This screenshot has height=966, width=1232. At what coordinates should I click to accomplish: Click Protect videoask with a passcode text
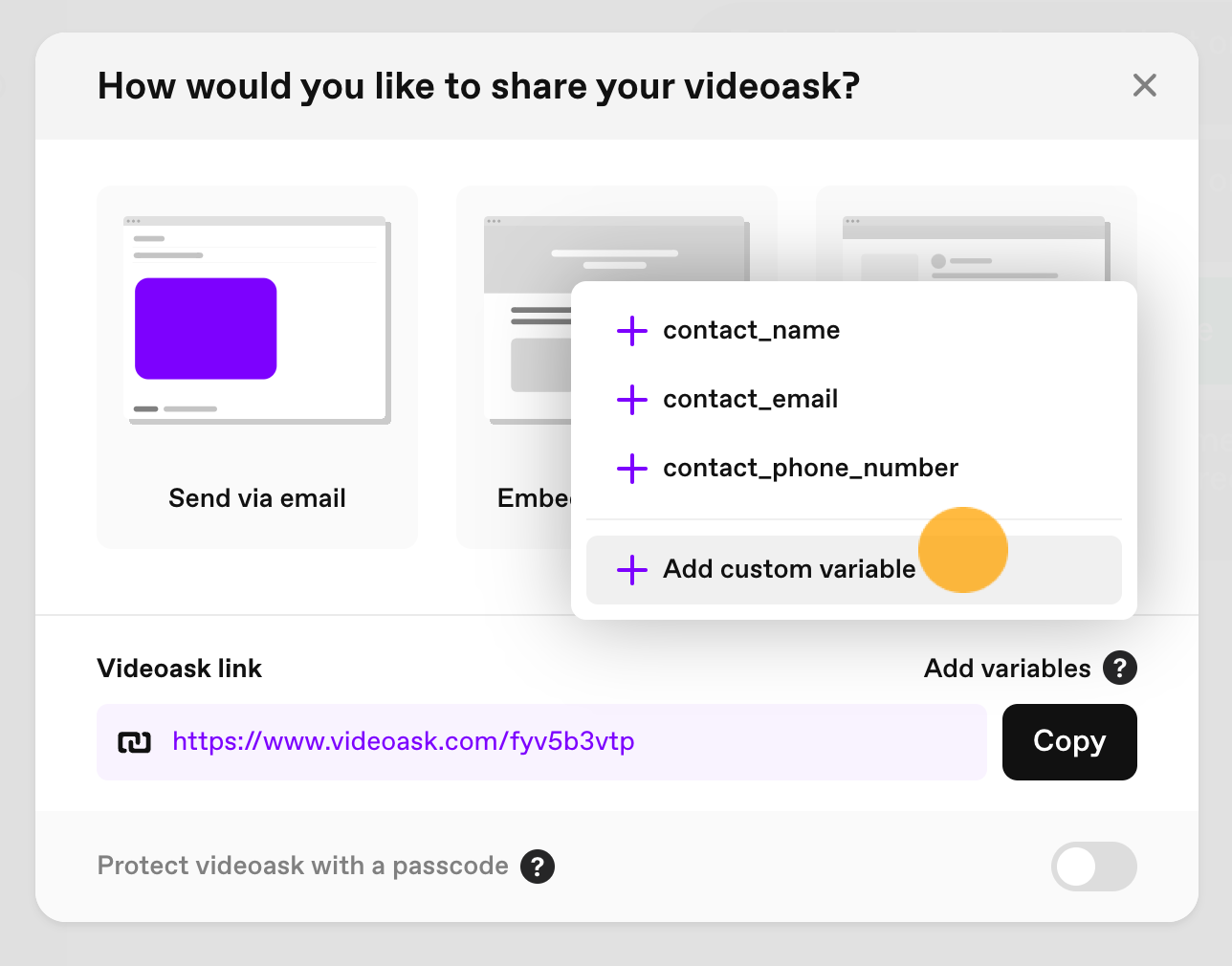pyautogui.click(x=303, y=866)
